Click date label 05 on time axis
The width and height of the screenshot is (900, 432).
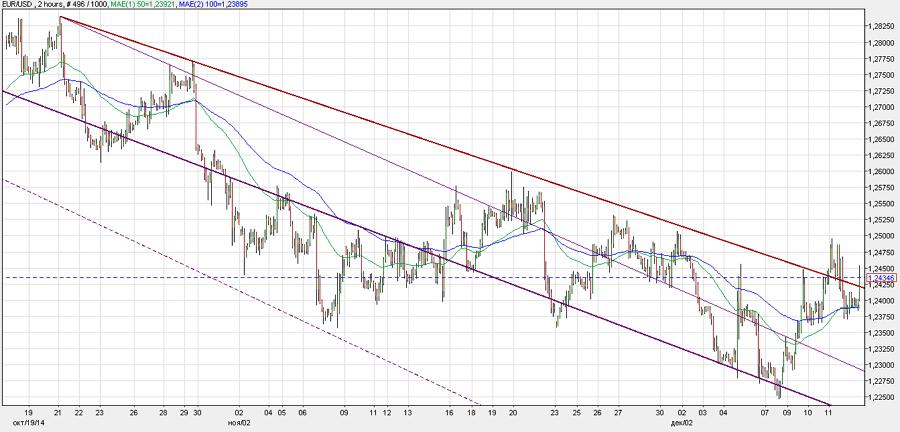click(281, 412)
